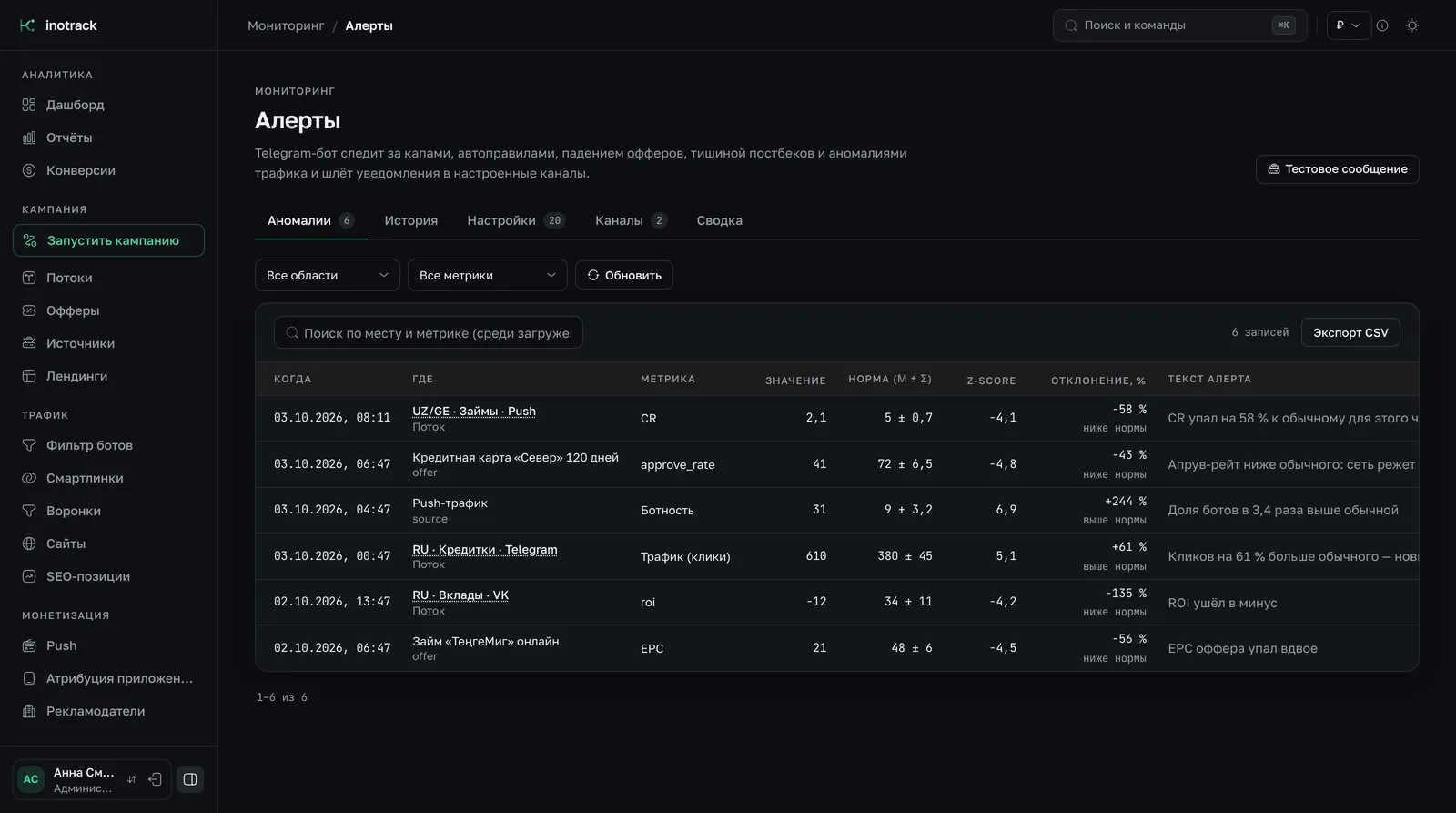Switch to the Настройки tab
Image resolution: width=1456 pixels, height=813 pixels.
click(516, 220)
